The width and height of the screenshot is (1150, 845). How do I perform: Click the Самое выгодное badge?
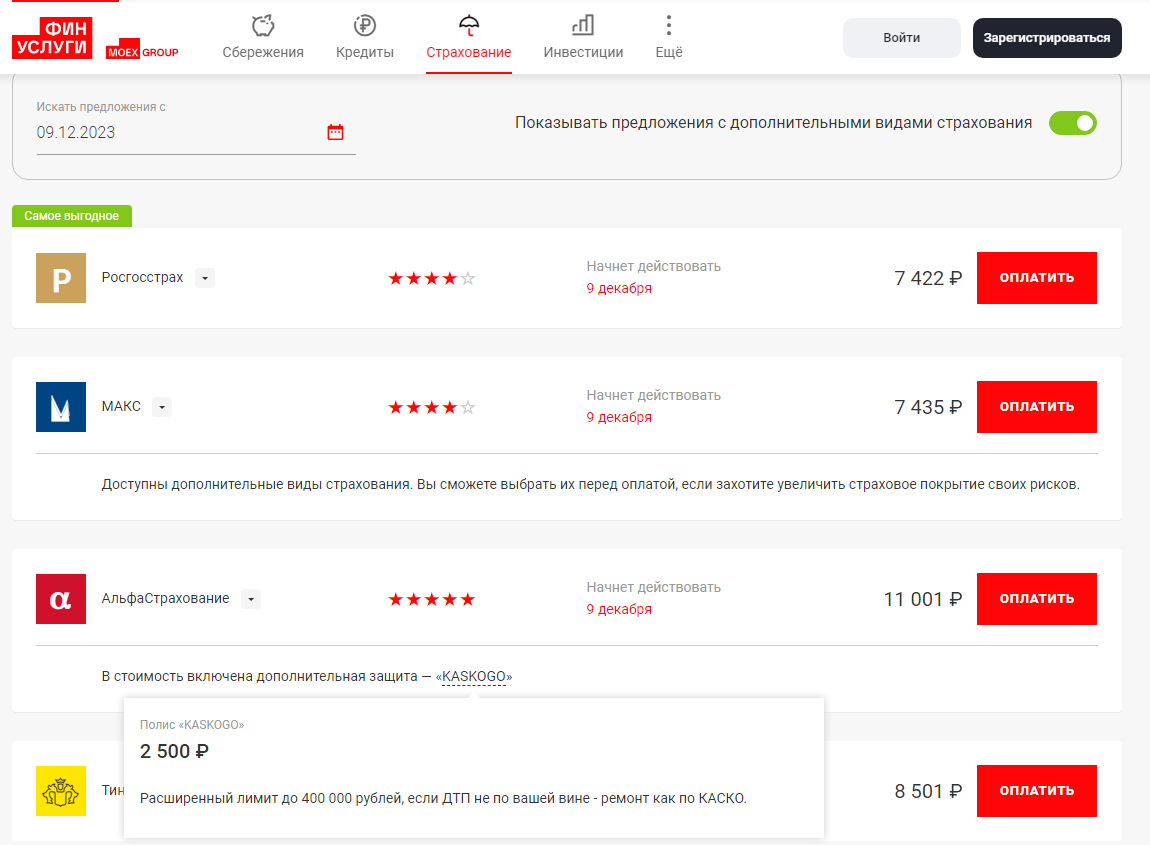click(72, 216)
